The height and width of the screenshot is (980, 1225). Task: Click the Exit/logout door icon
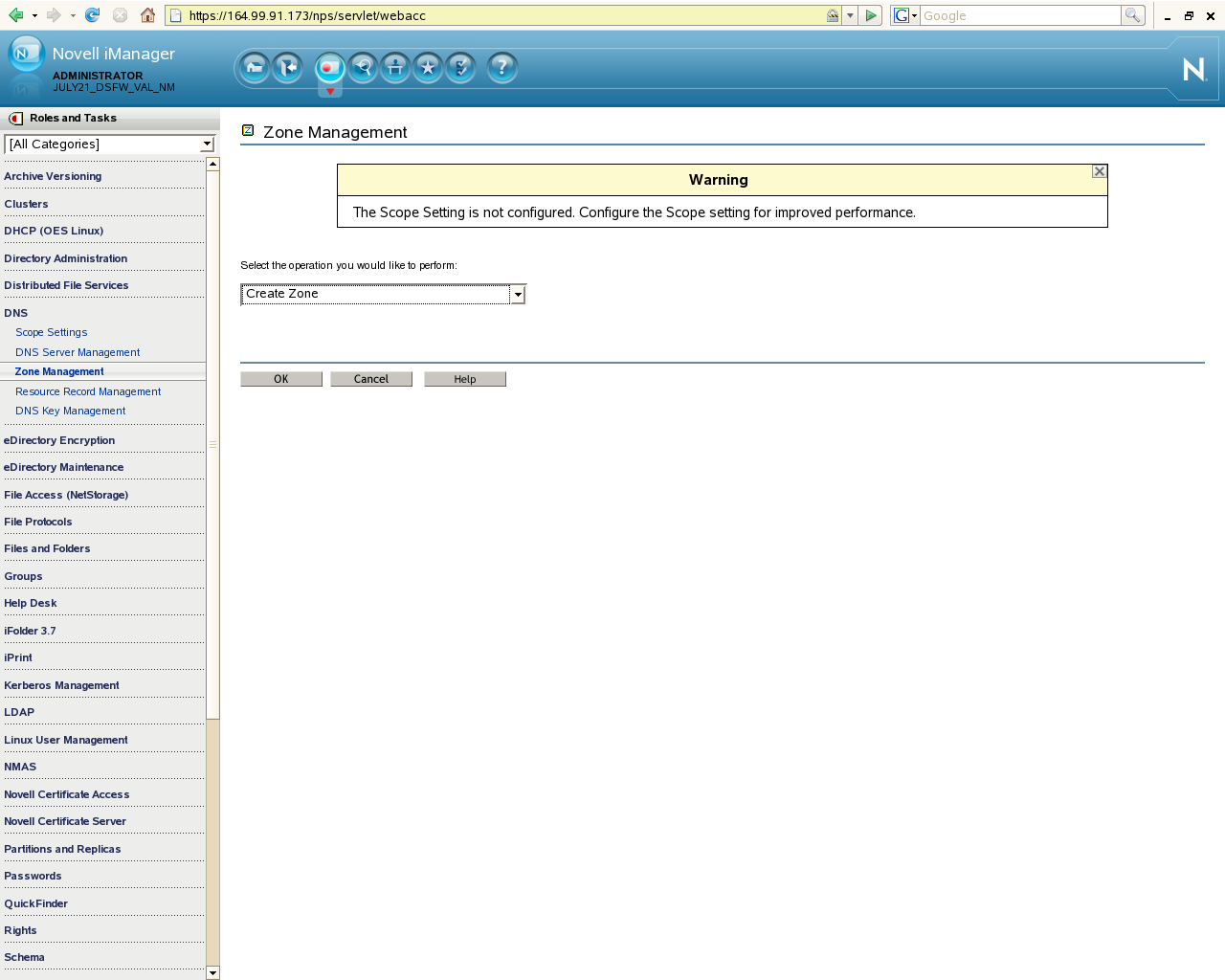(x=287, y=67)
